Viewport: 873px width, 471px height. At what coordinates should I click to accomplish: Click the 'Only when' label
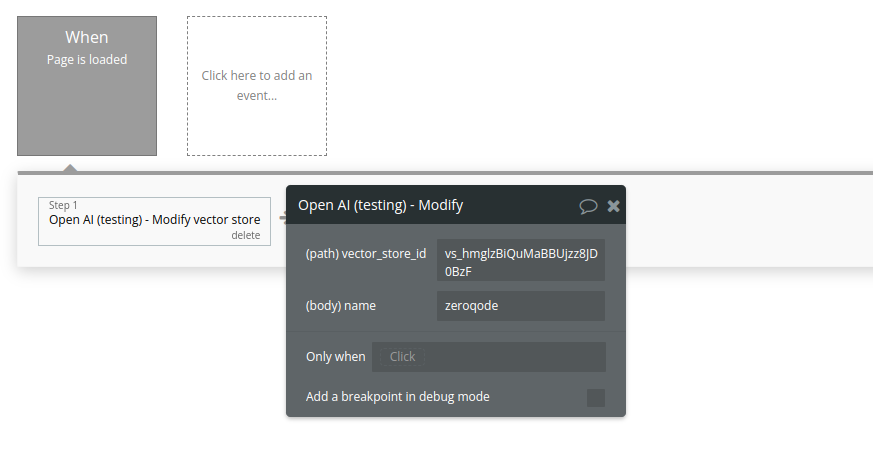coord(335,357)
